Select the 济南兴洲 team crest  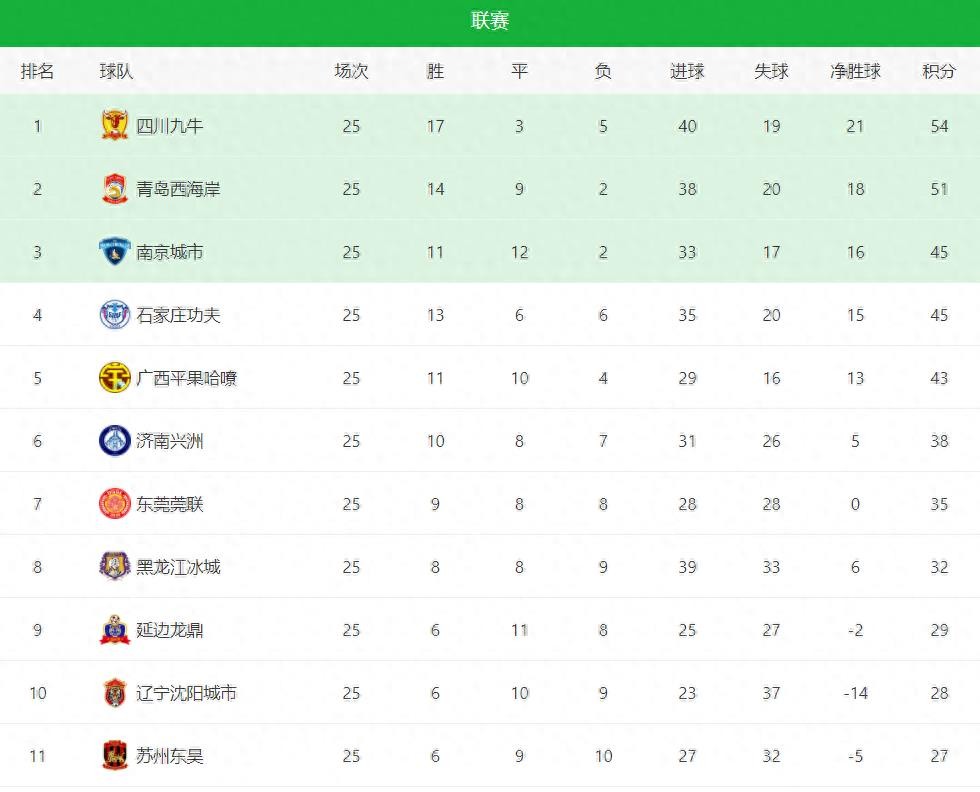[x=115, y=441]
